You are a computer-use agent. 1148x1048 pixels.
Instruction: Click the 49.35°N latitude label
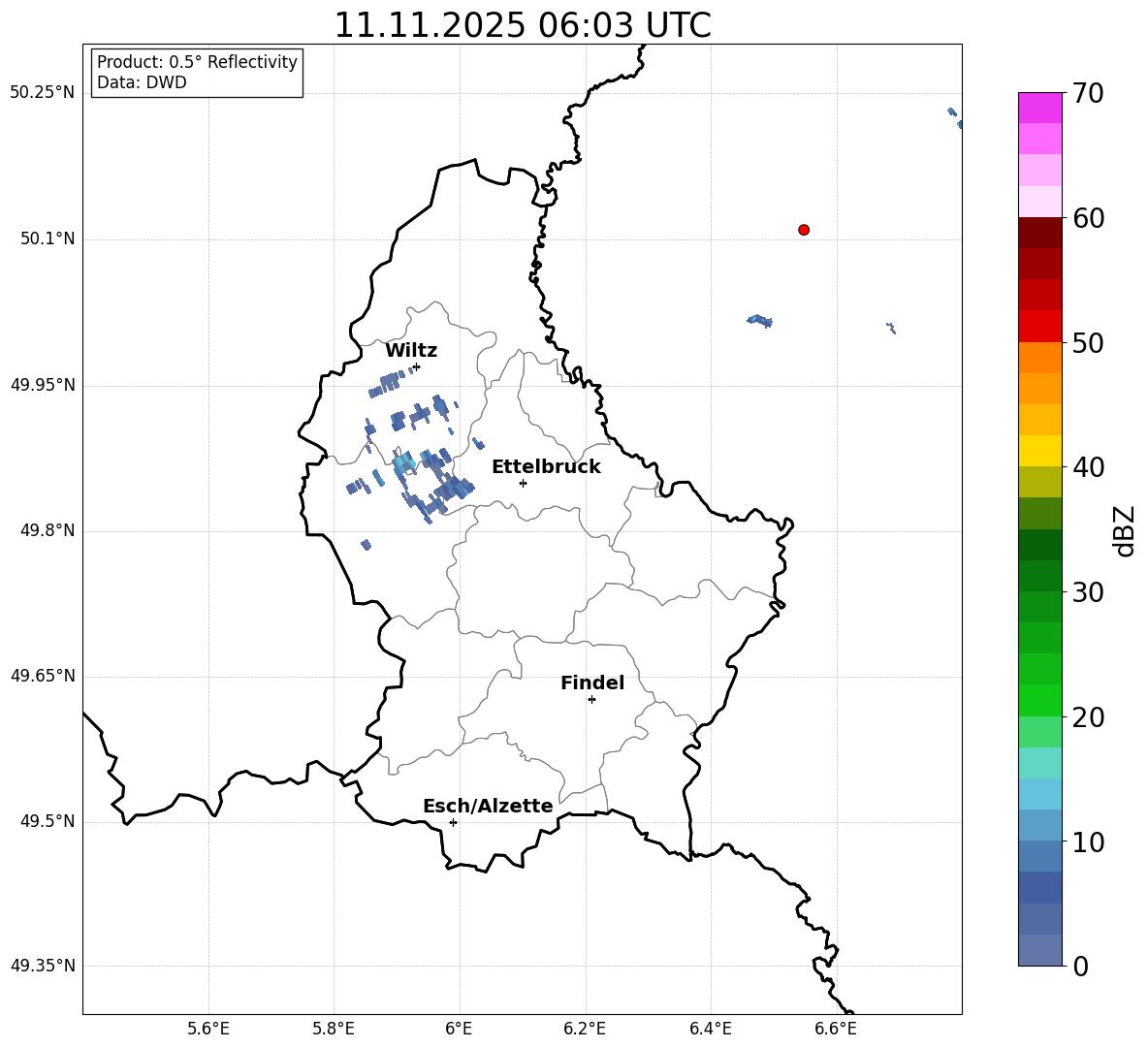tap(43, 966)
